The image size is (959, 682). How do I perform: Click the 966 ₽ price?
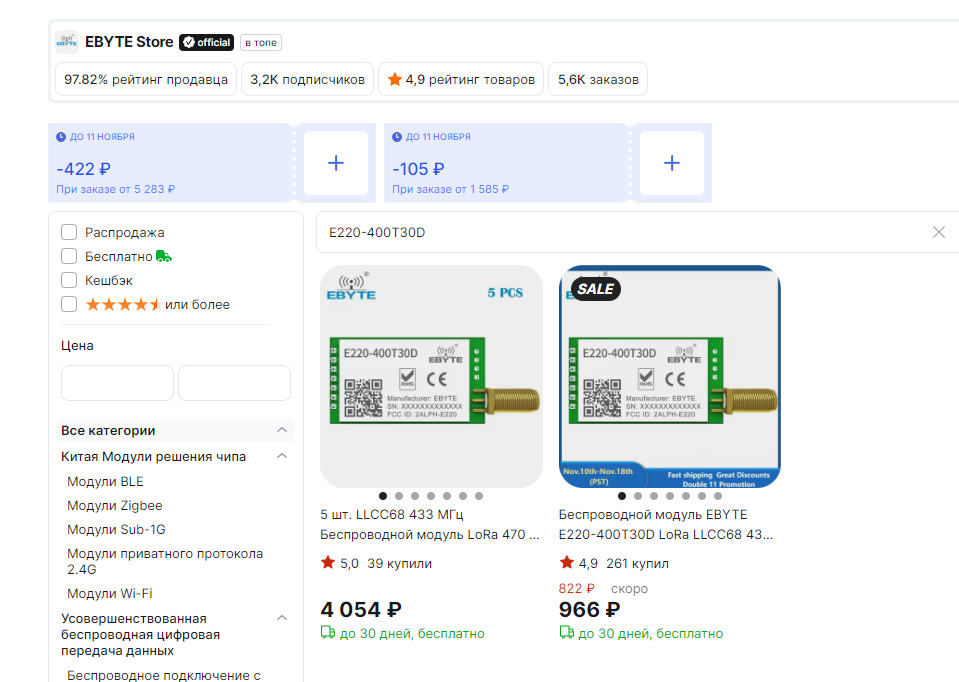[589, 609]
